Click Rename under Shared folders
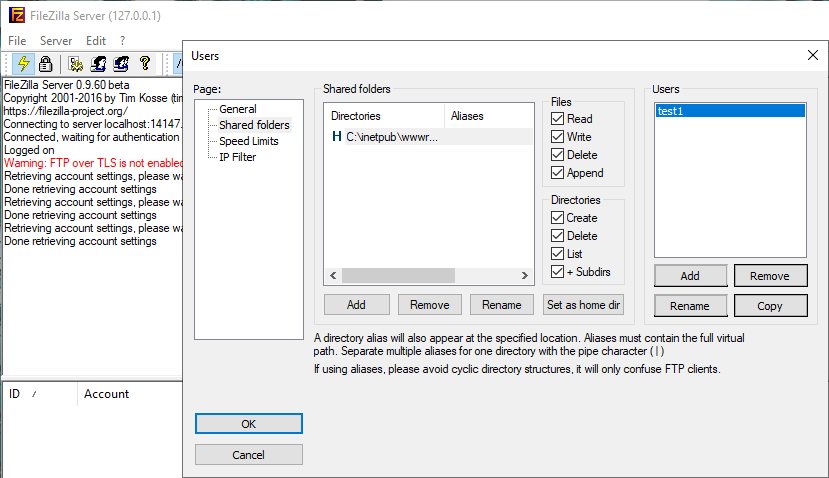This screenshot has width=829, height=478. point(502,305)
